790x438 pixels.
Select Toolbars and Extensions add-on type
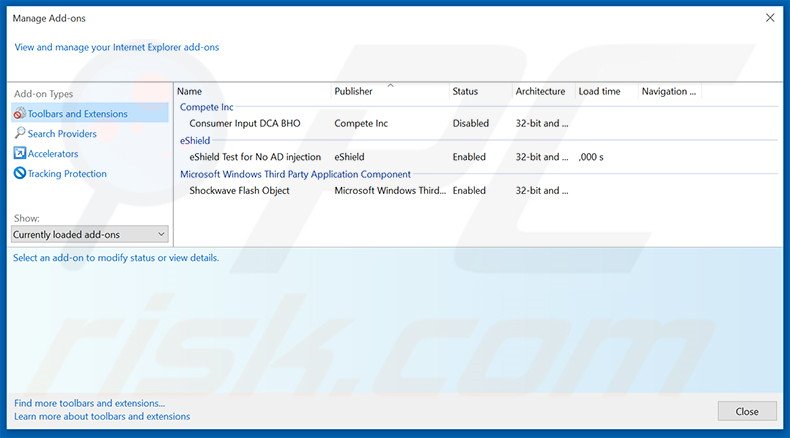(x=90, y=113)
